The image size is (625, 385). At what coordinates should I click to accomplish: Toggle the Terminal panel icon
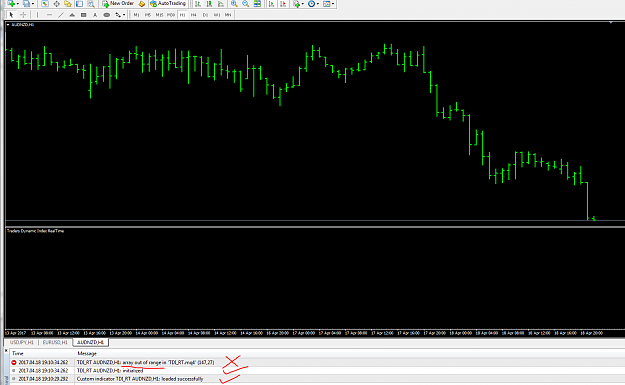point(79,4)
